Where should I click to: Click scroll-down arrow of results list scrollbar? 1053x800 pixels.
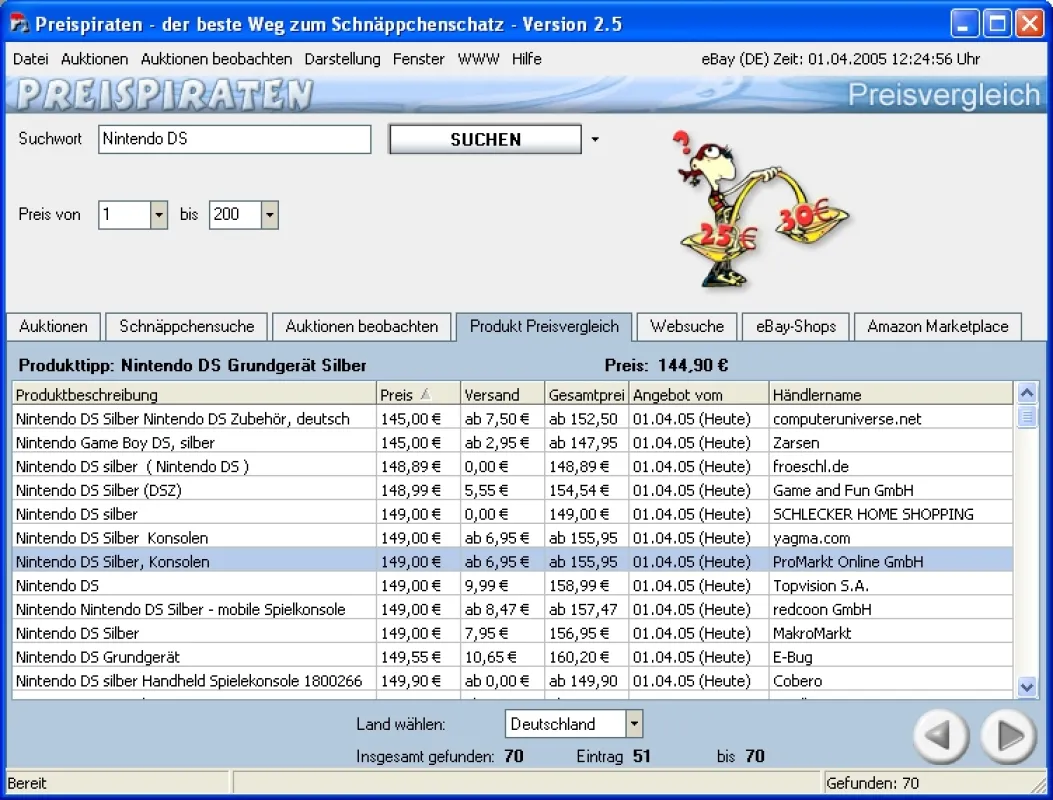(x=1027, y=687)
